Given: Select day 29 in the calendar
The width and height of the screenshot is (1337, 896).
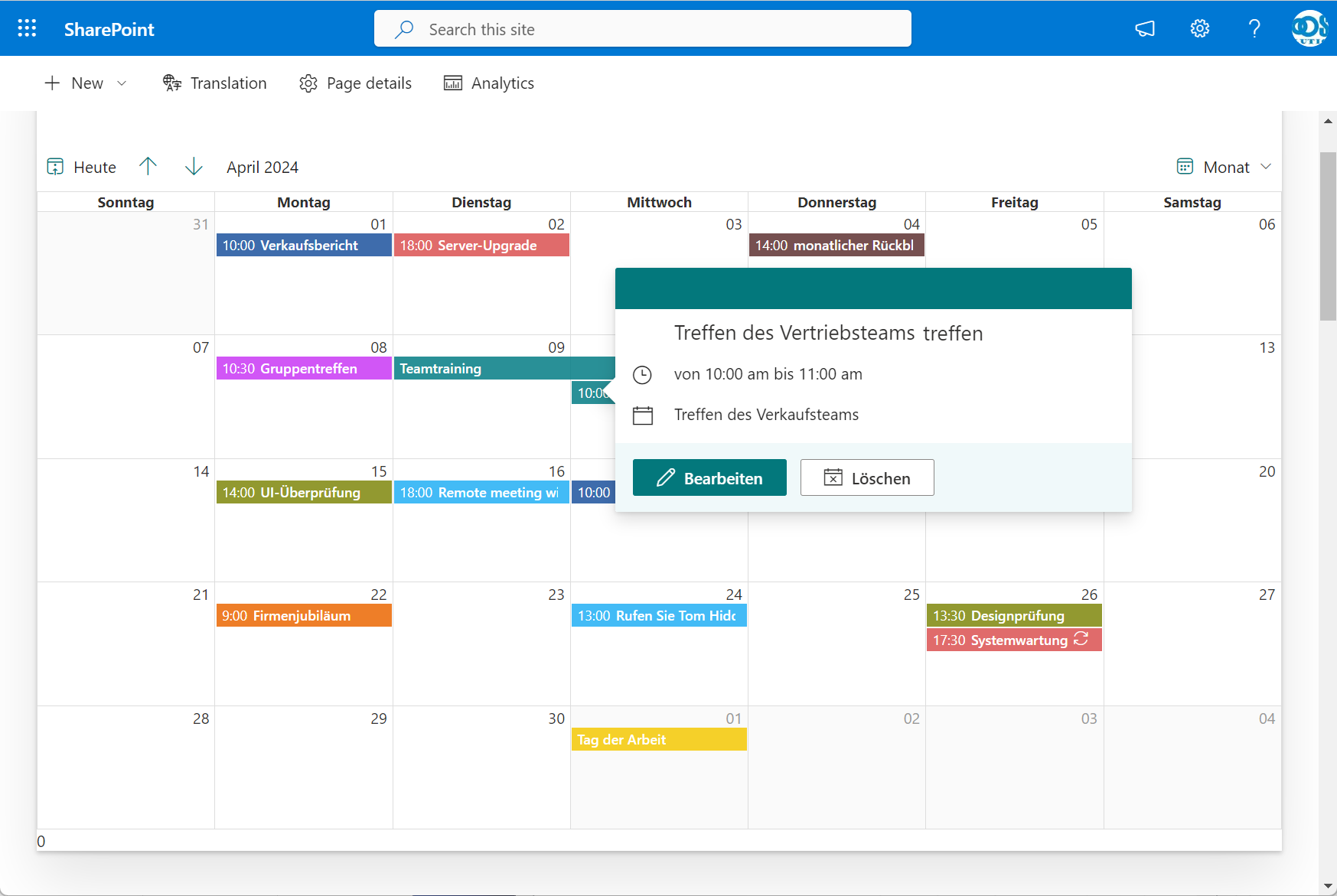Looking at the screenshot, I should [x=304, y=767].
